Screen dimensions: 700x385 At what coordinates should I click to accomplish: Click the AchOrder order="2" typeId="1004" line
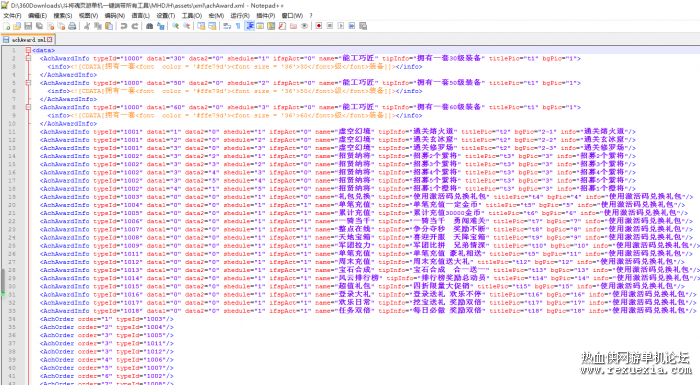click(x=107, y=327)
